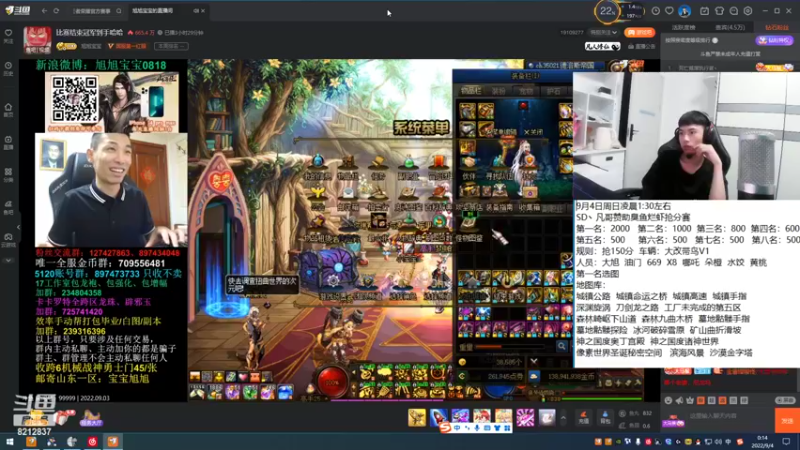Click the crown icon in the chat toolbar

click(x=690, y=401)
